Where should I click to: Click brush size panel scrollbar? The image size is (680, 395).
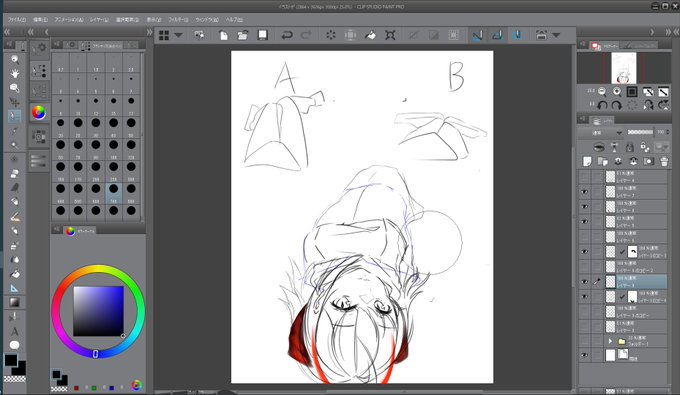coord(142,137)
